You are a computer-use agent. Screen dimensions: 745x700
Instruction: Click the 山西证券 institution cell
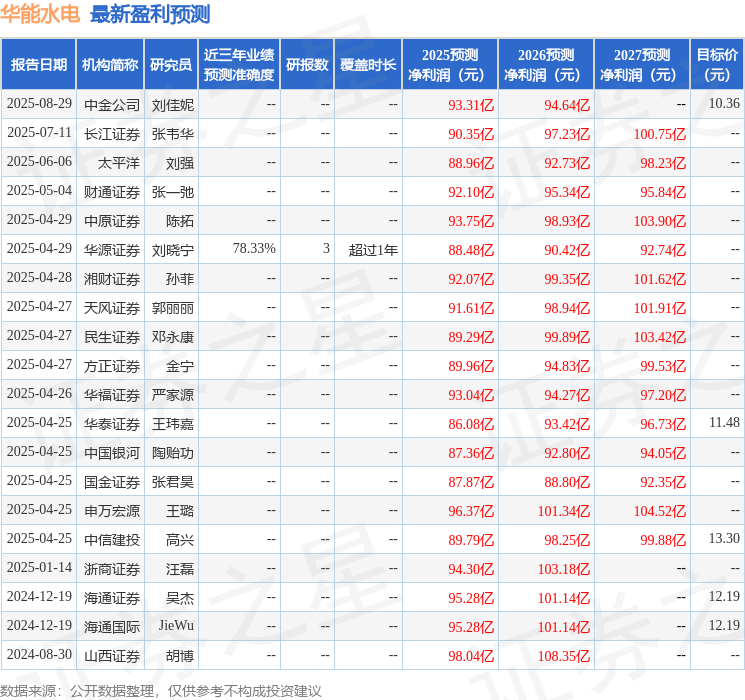(112, 656)
